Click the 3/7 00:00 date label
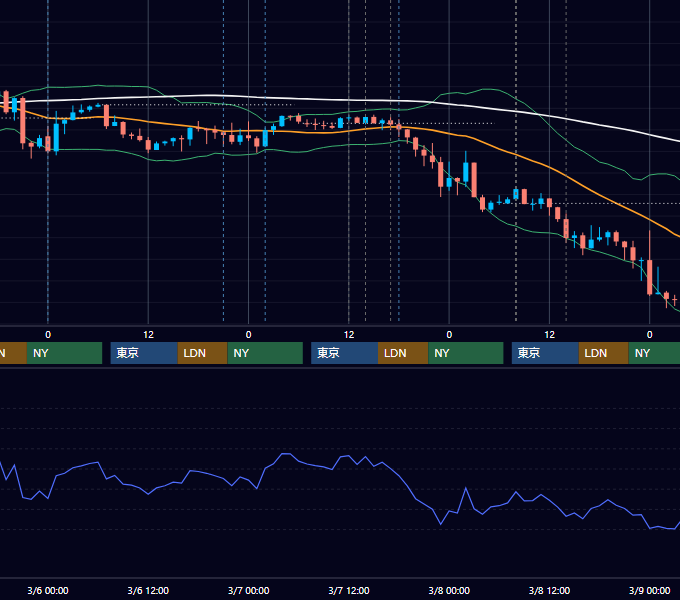This screenshot has height=600, width=680. click(248, 590)
